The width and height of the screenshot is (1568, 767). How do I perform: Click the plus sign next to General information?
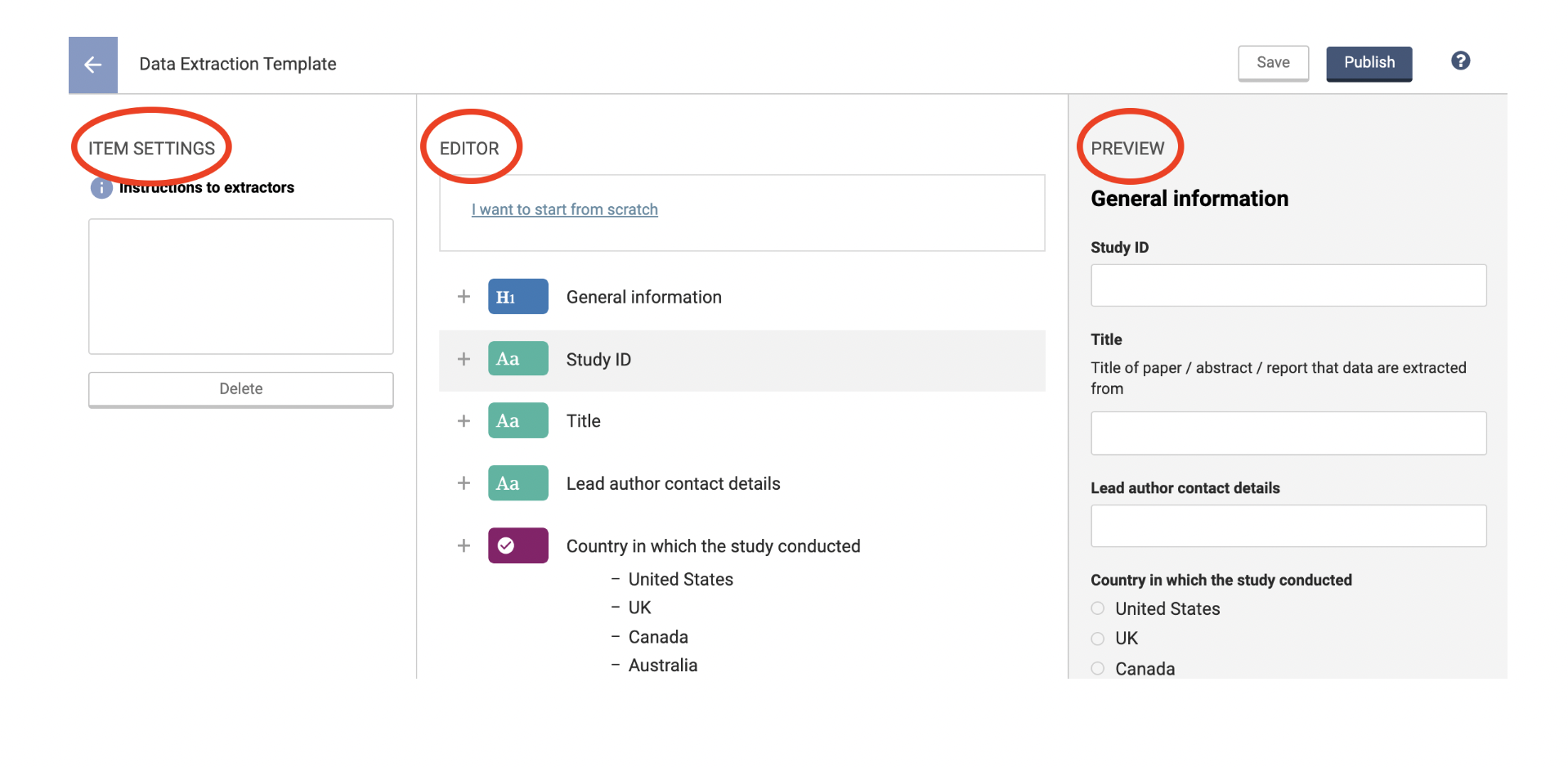point(464,297)
